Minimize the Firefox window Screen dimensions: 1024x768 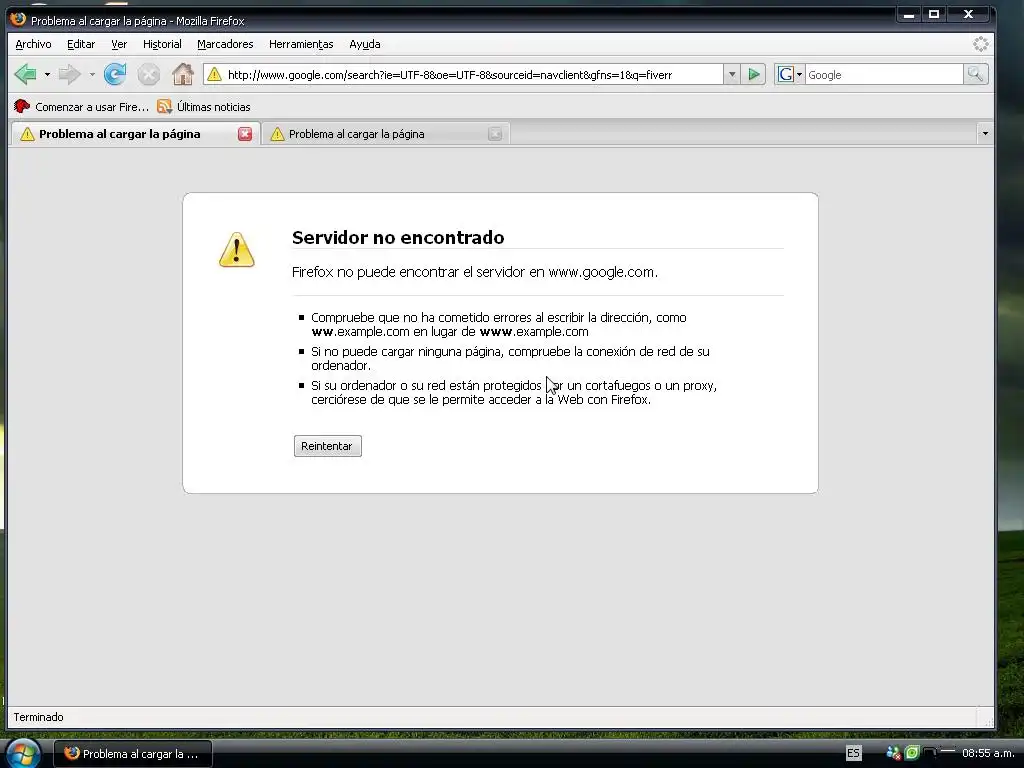(908, 14)
